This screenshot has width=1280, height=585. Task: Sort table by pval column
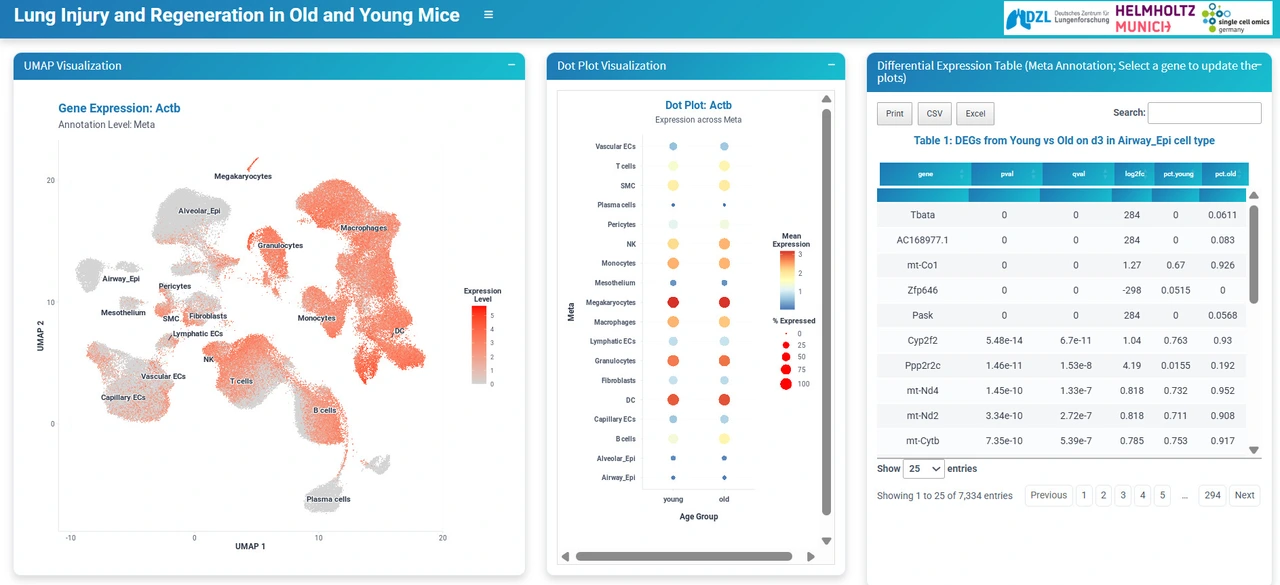click(1006, 174)
